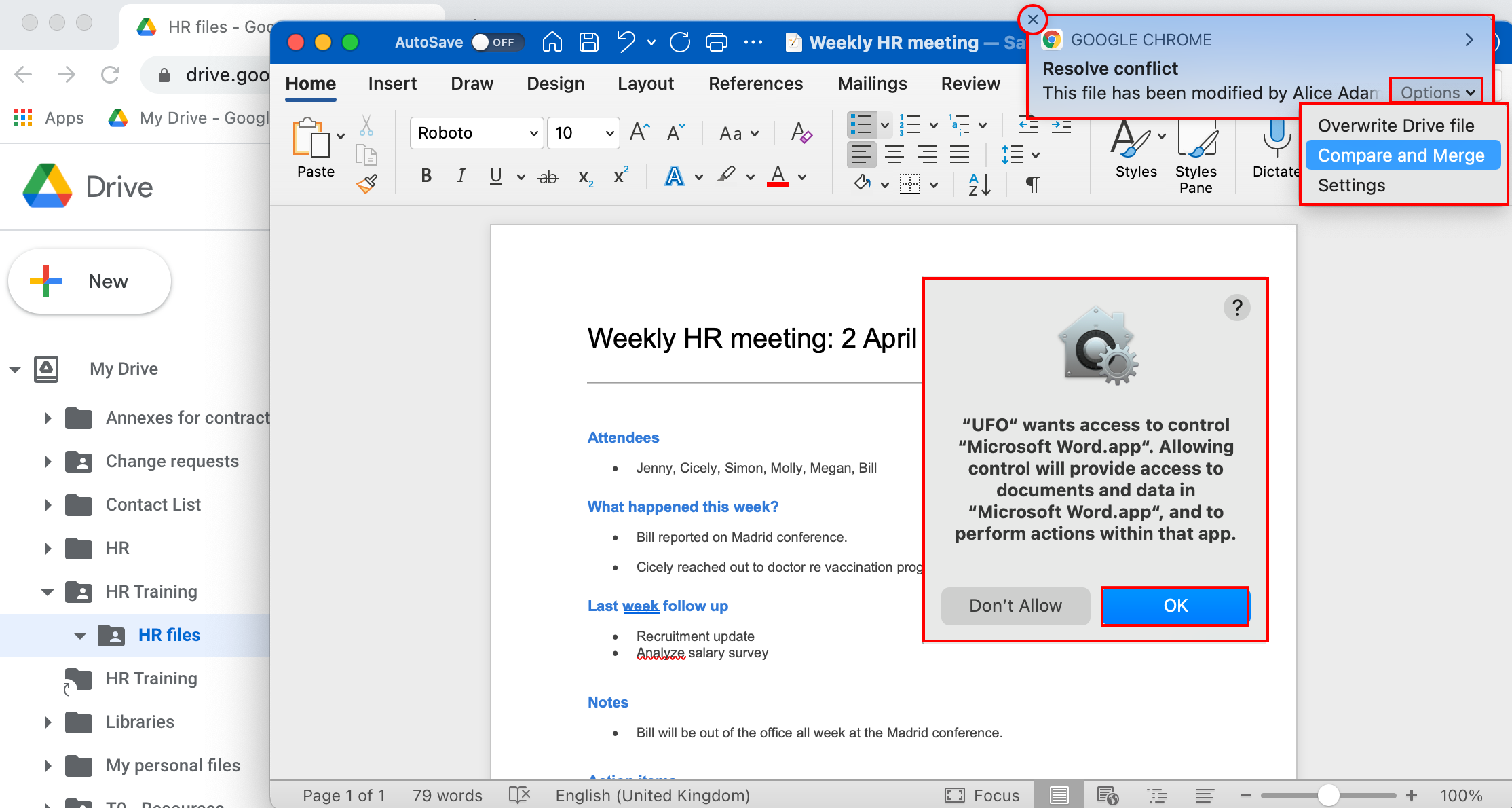Toggle Strikethrough formatting
The width and height of the screenshot is (1512, 808).
(x=548, y=177)
